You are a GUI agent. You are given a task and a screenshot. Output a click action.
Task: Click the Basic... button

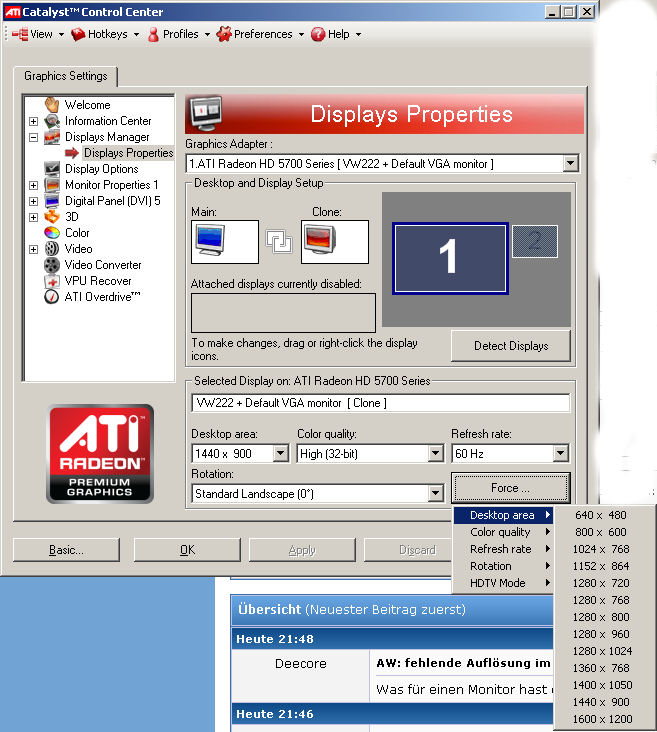click(x=66, y=550)
